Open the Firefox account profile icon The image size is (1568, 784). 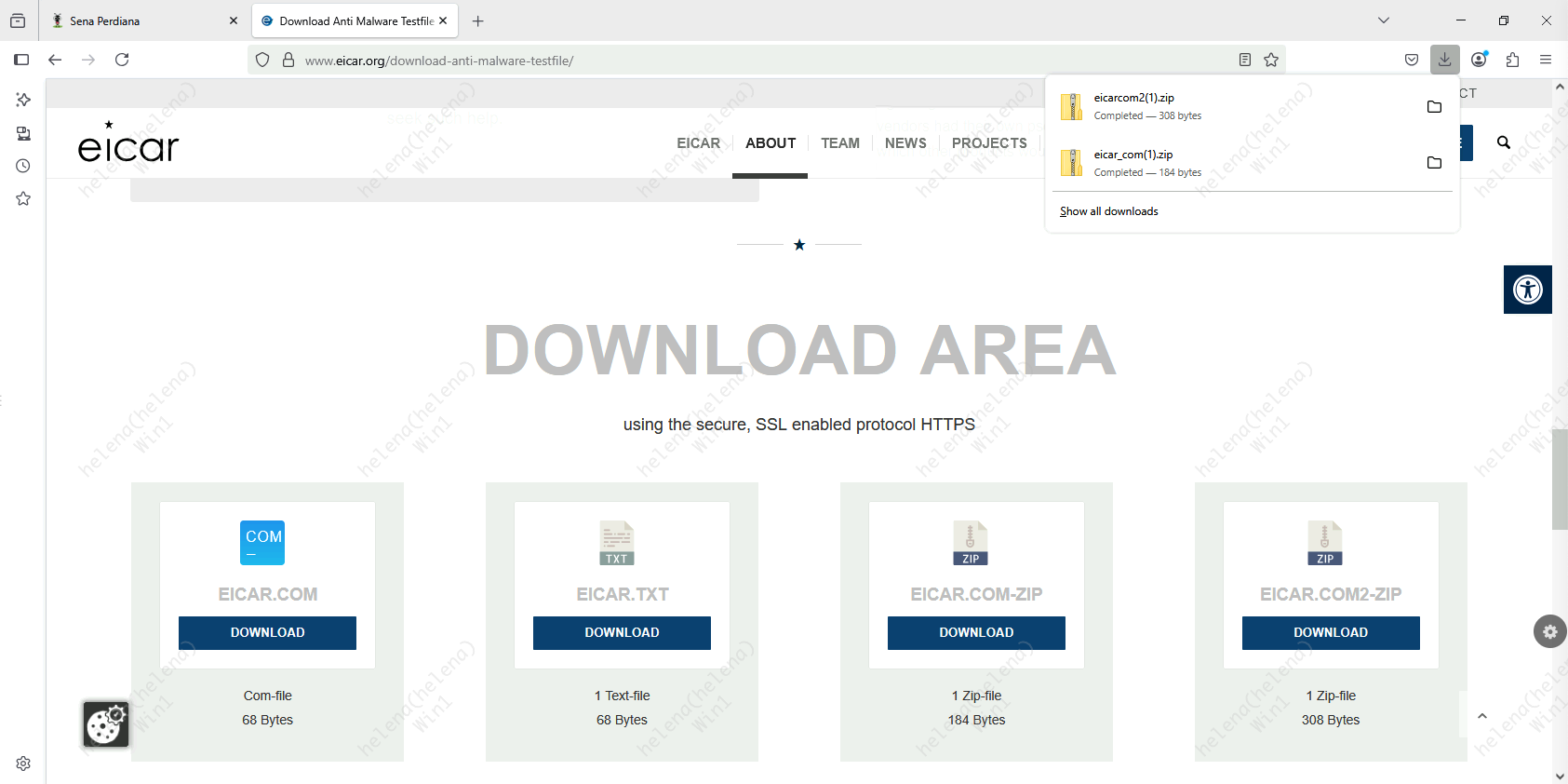[1479, 60]
